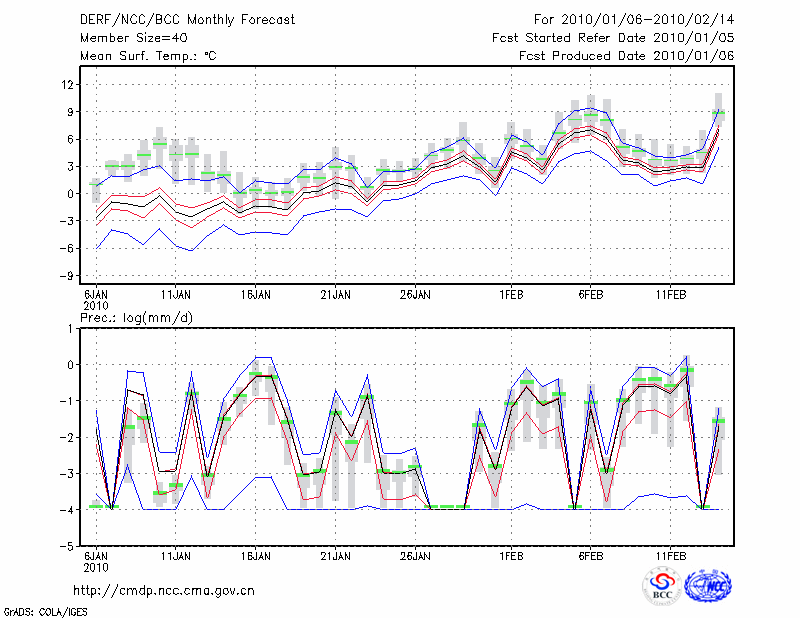Select 21JAN on the precipitation chart axis
This screenshot has width=800, height=618.
click(335, 554)
